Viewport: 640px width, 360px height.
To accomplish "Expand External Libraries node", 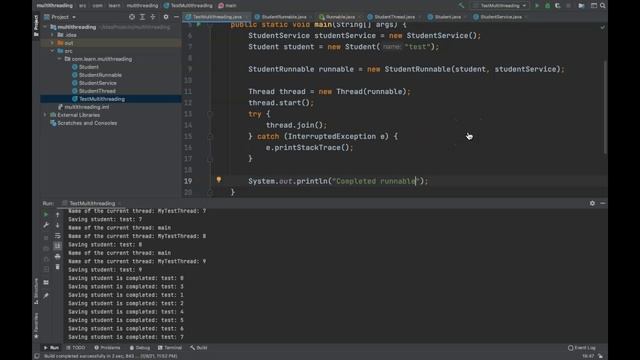I will point(45,115).
